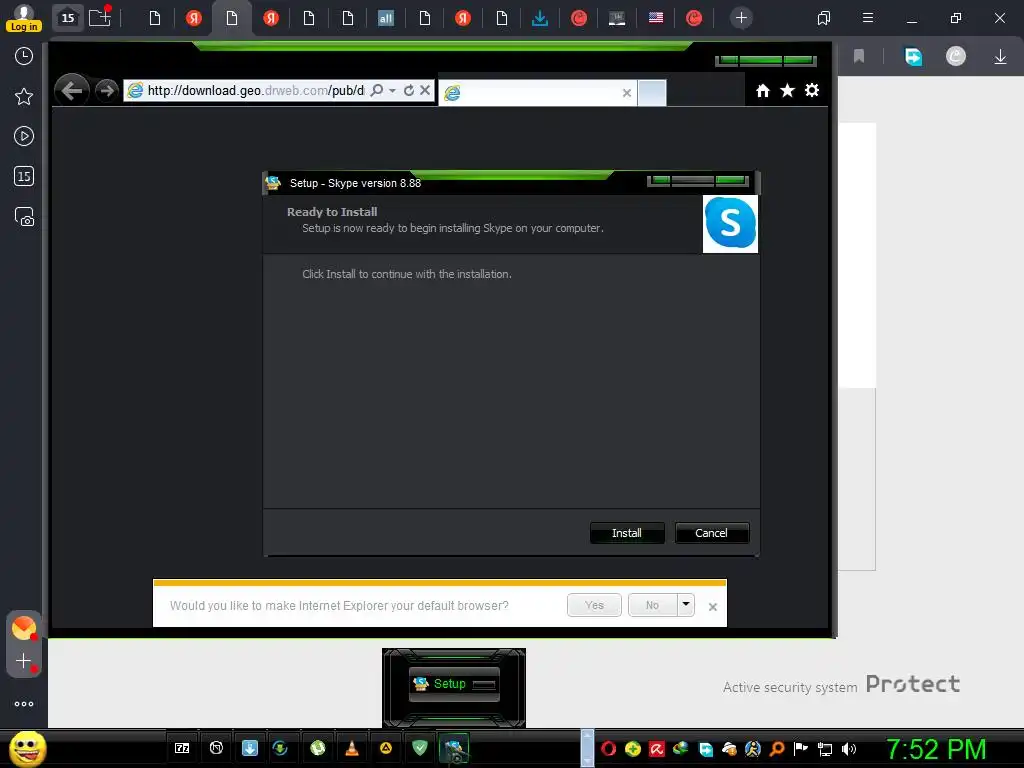Go back in Internet Explorer
This screenshot has width=1024, height=768.
72,90
